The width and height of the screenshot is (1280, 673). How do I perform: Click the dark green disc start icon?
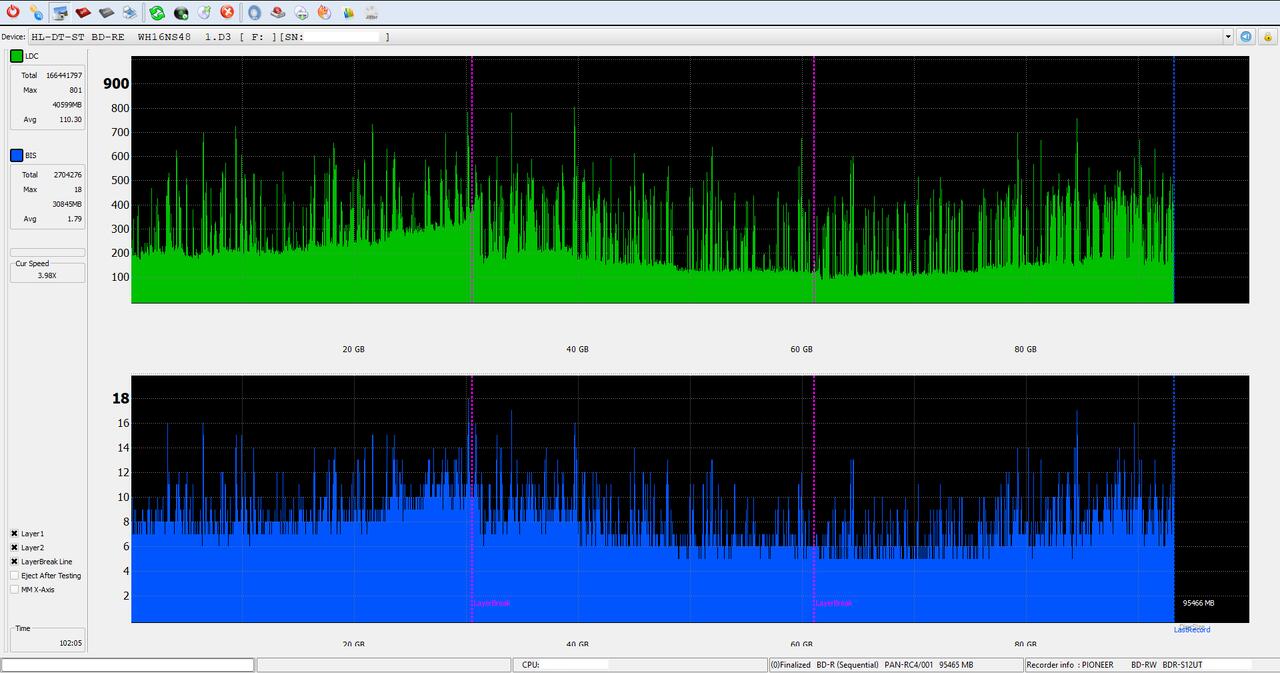(x=181, y=13)
